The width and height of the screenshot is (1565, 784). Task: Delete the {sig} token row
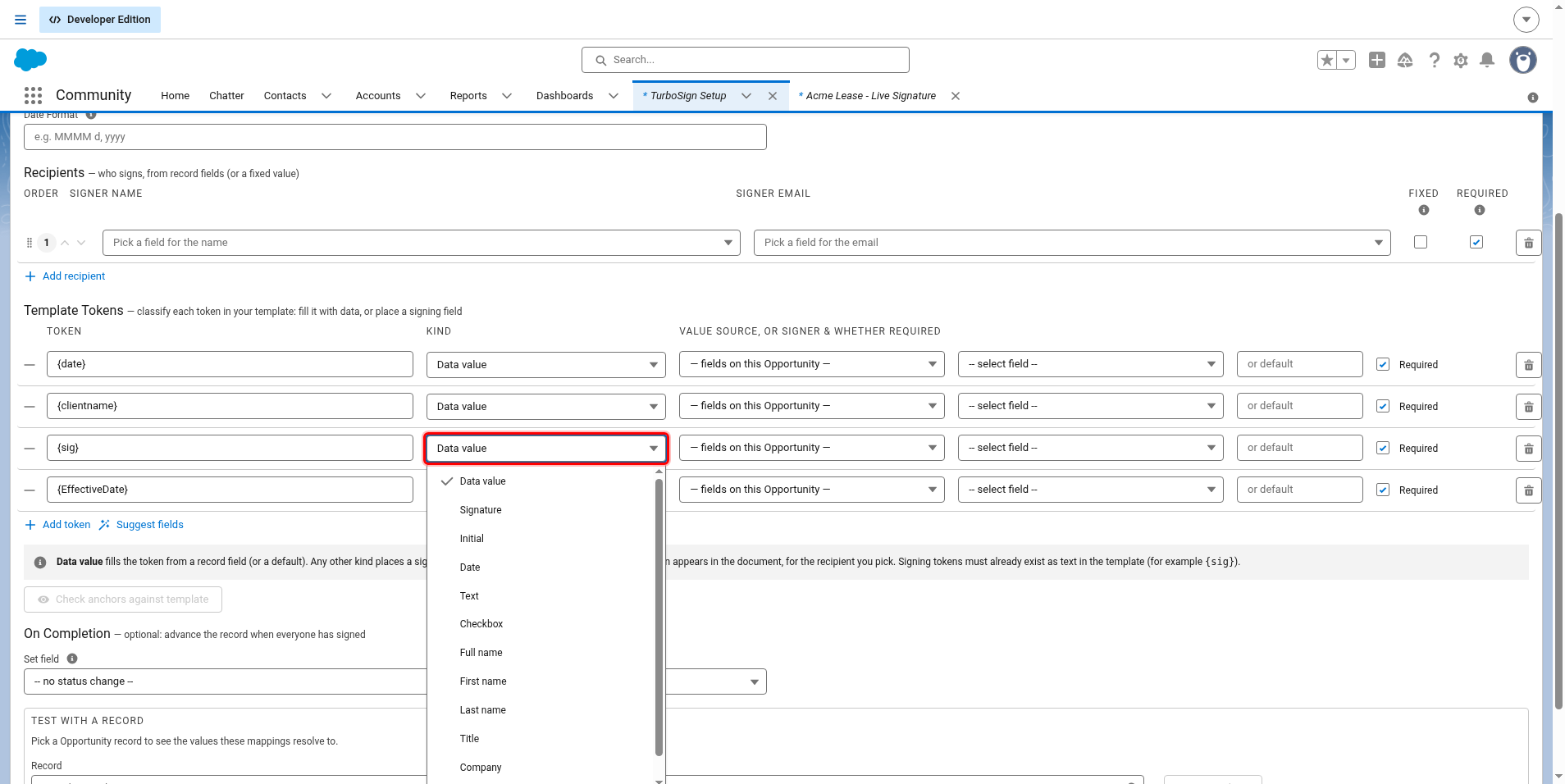point(1529,449)
